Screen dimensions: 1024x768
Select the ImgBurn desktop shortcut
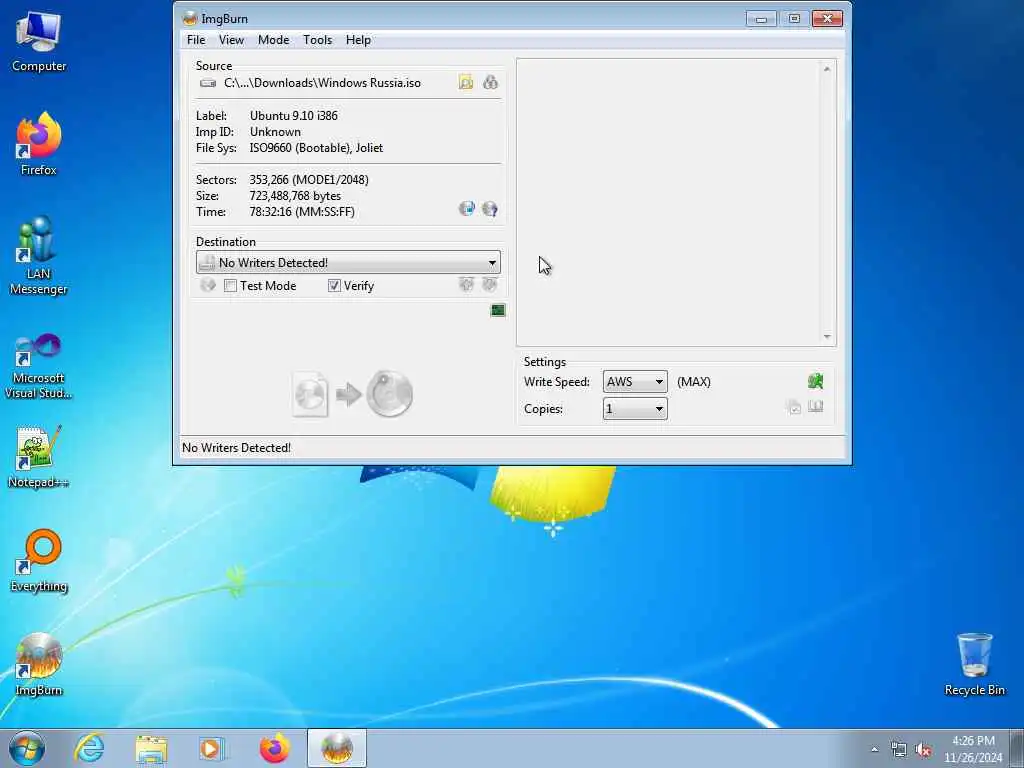(x=39, y=665)
